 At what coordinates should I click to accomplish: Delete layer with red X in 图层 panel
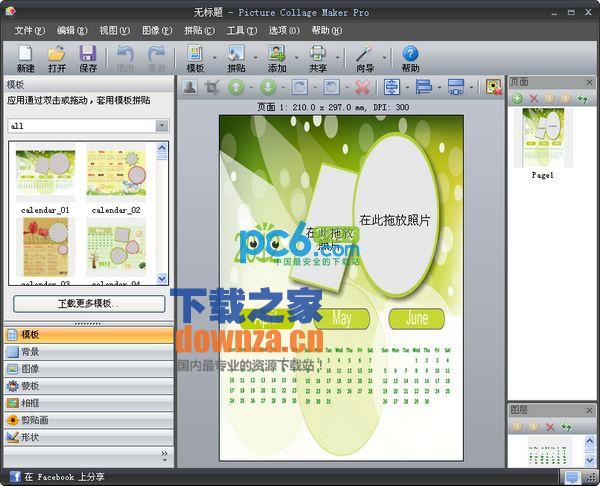550,427
